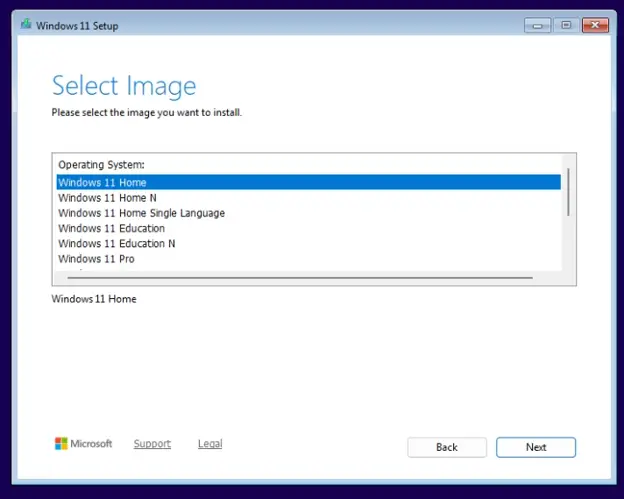Viewport: 624px width, 499px height.
Task: Click the Next button
Action: coord(536,447)
